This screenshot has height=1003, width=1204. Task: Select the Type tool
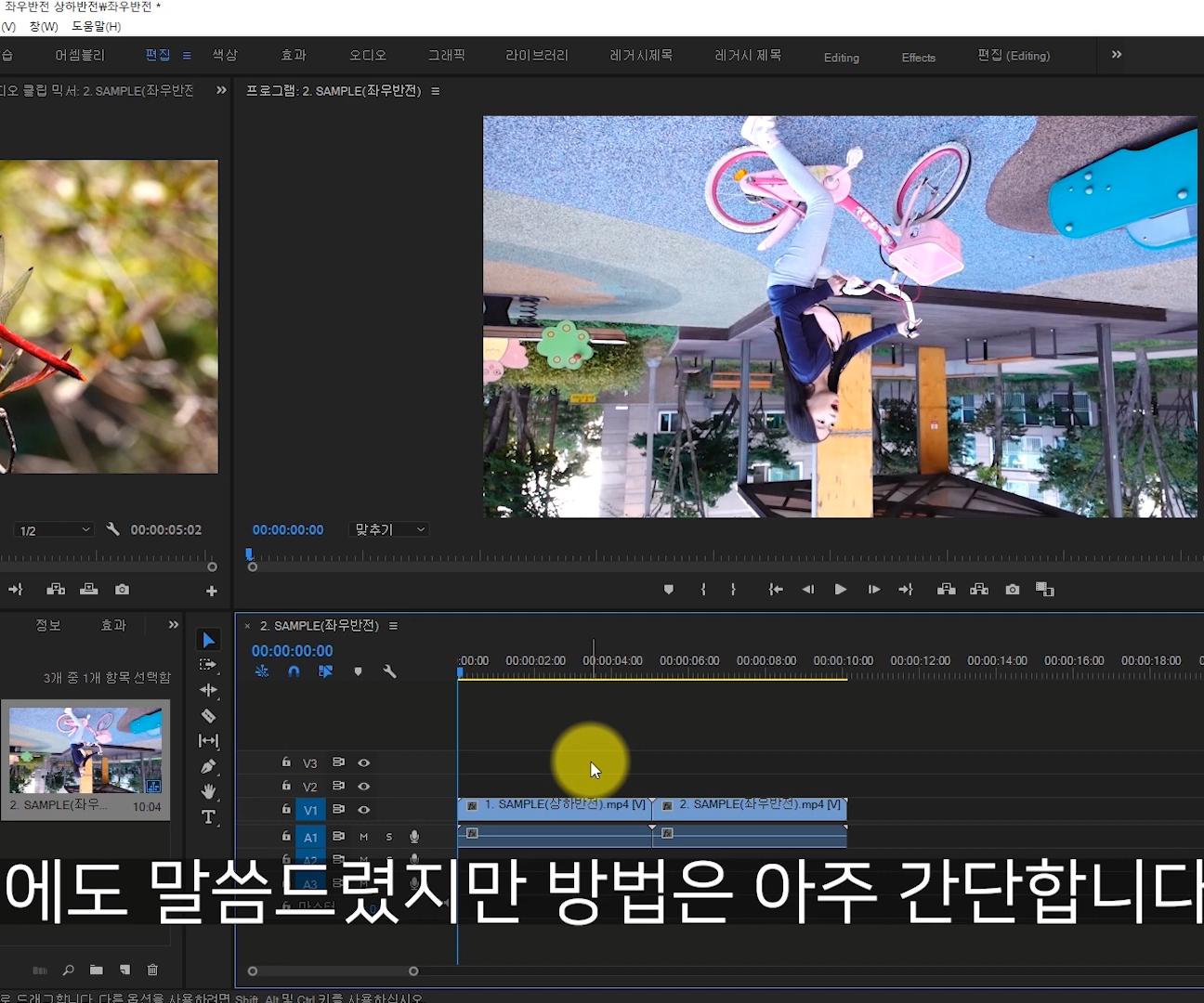[x=208, y=817]
